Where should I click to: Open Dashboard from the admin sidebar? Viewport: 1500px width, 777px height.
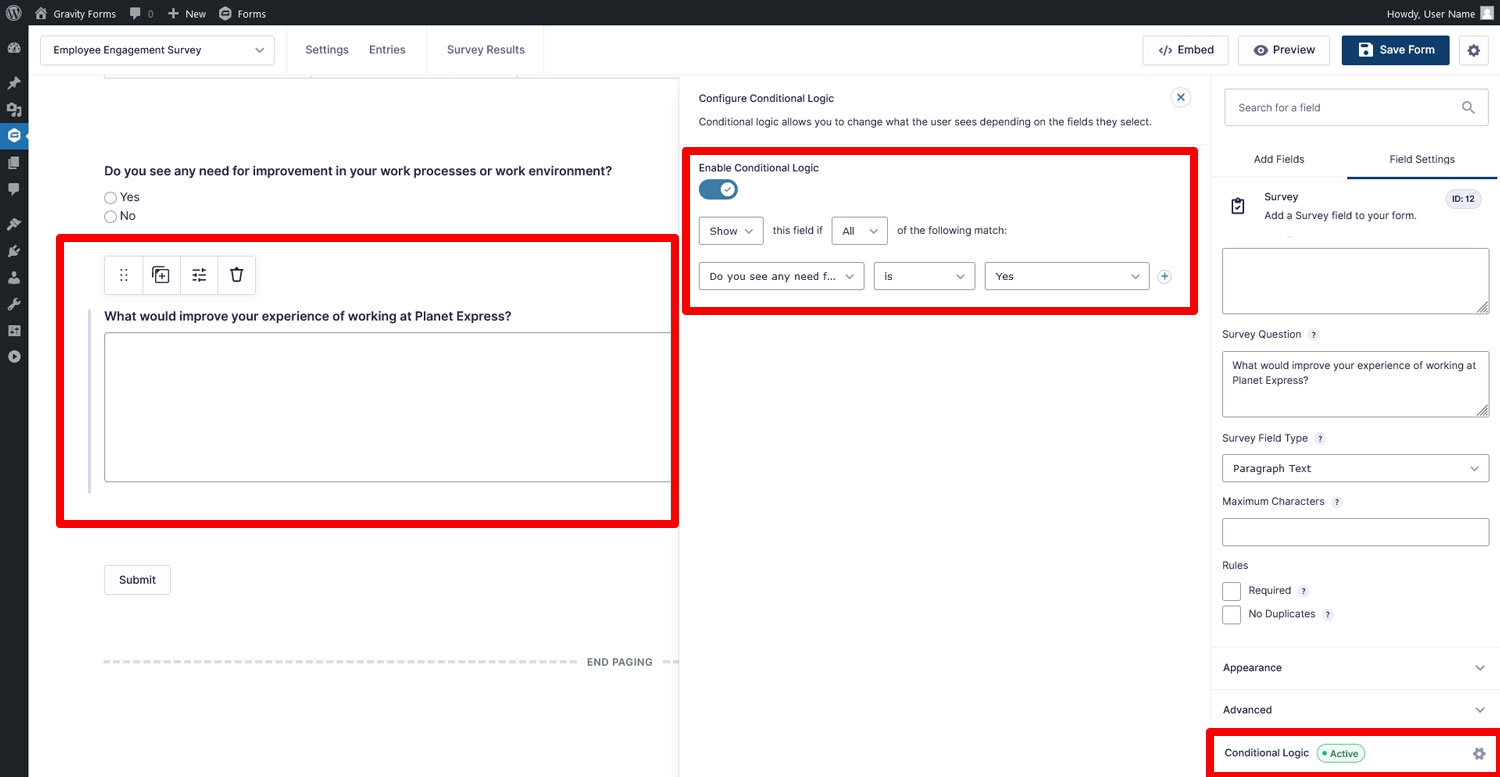click(x=14, y=48)
